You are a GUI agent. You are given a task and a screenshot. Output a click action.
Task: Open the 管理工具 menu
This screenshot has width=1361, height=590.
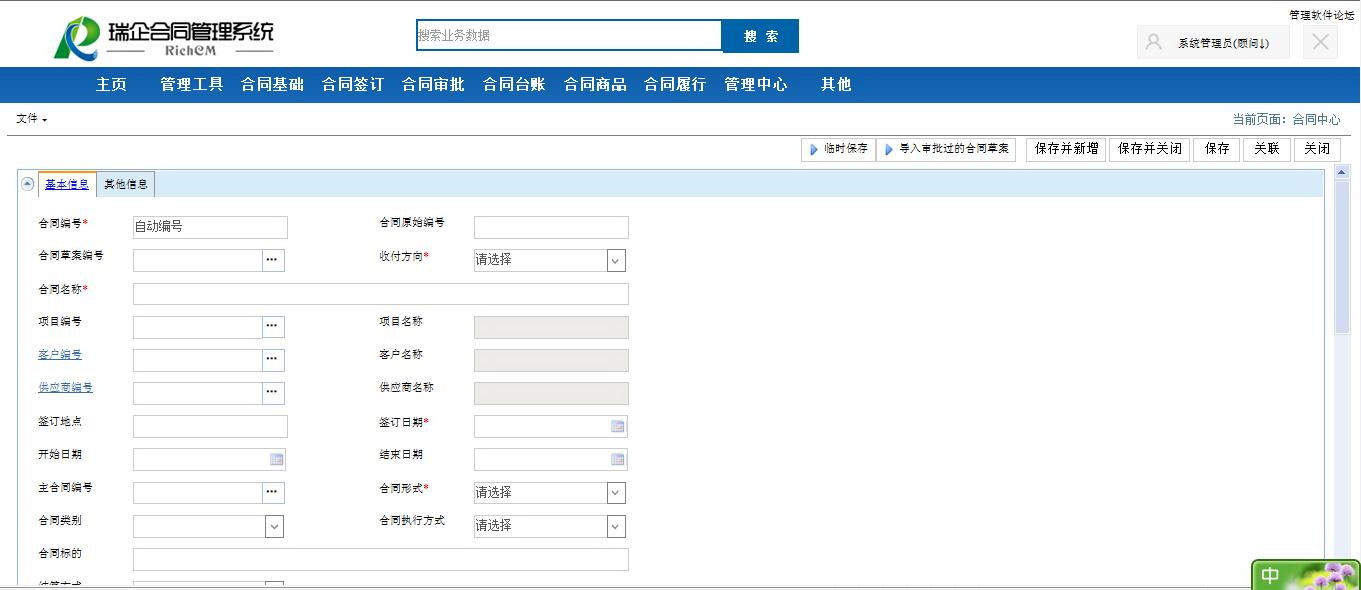[192, 85]
